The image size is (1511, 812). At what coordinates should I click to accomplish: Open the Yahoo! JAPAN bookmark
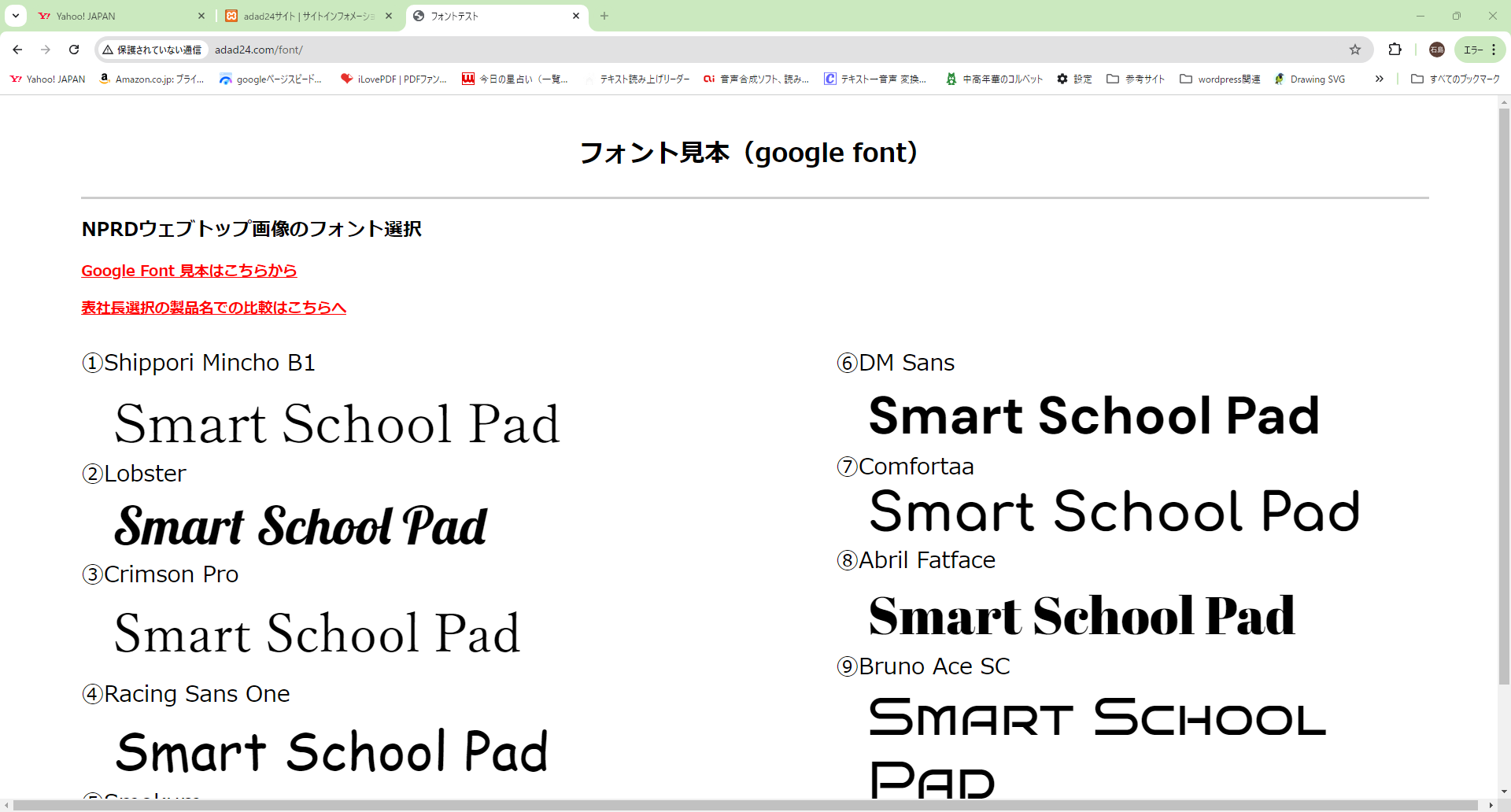point(47,79)
